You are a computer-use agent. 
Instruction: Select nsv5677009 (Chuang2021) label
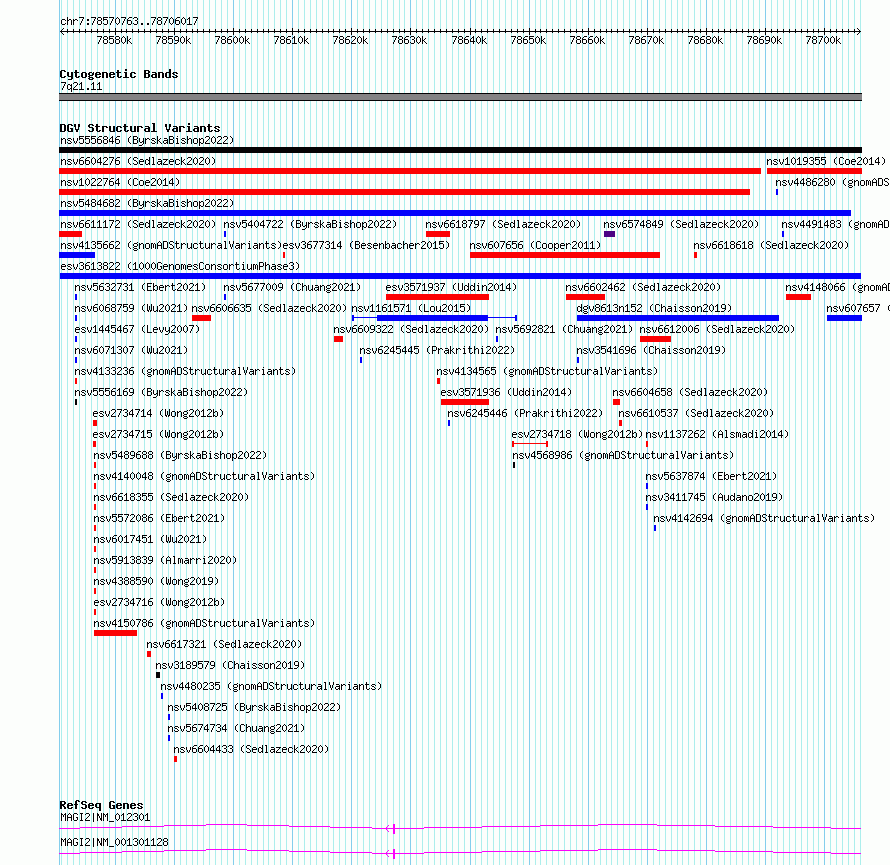292,287
